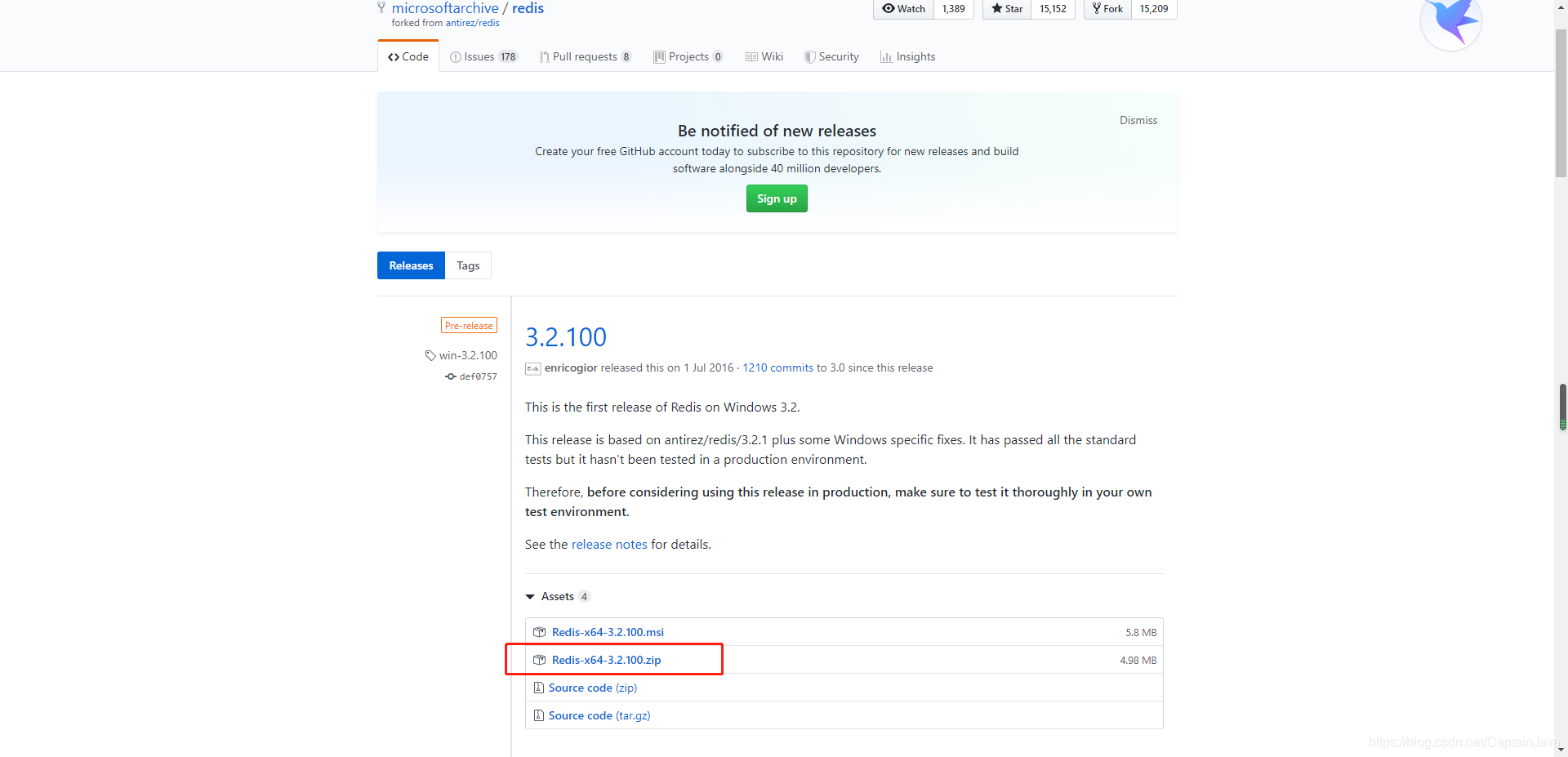Viewport: 1568px width, 757px height.
Task: Click the Watch button
Action: click(903, 9)
